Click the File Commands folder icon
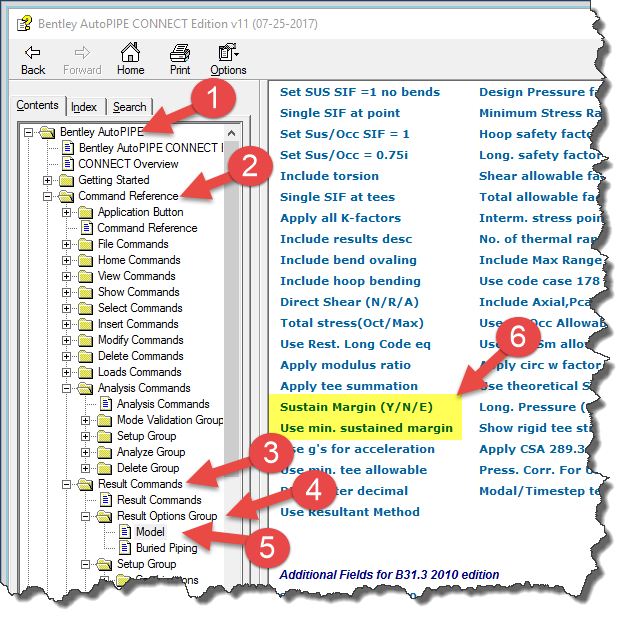The height and width of the screenshot is (623, 633). pos(85,244)
